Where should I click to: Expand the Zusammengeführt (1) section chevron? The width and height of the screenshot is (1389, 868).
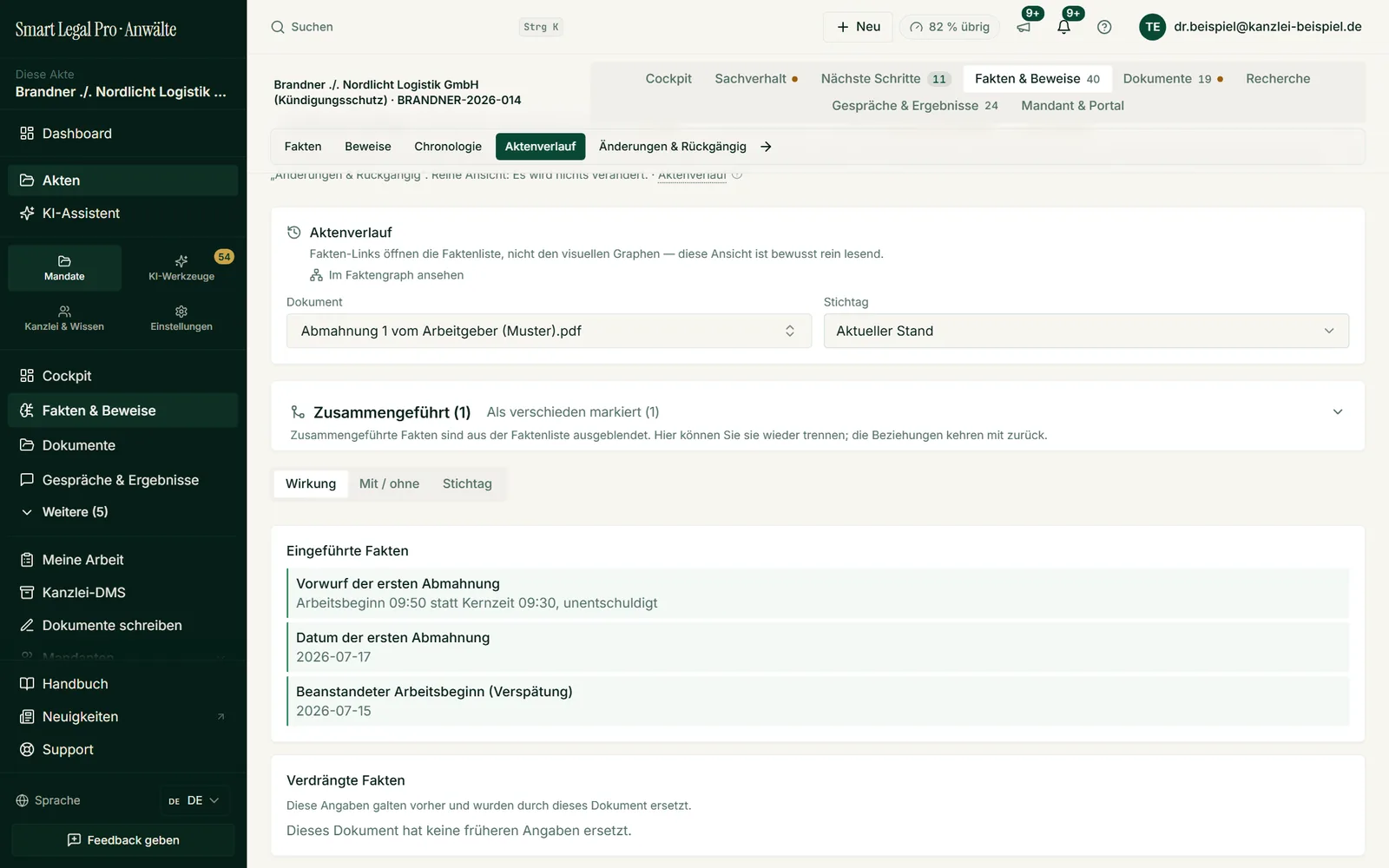1338,412
